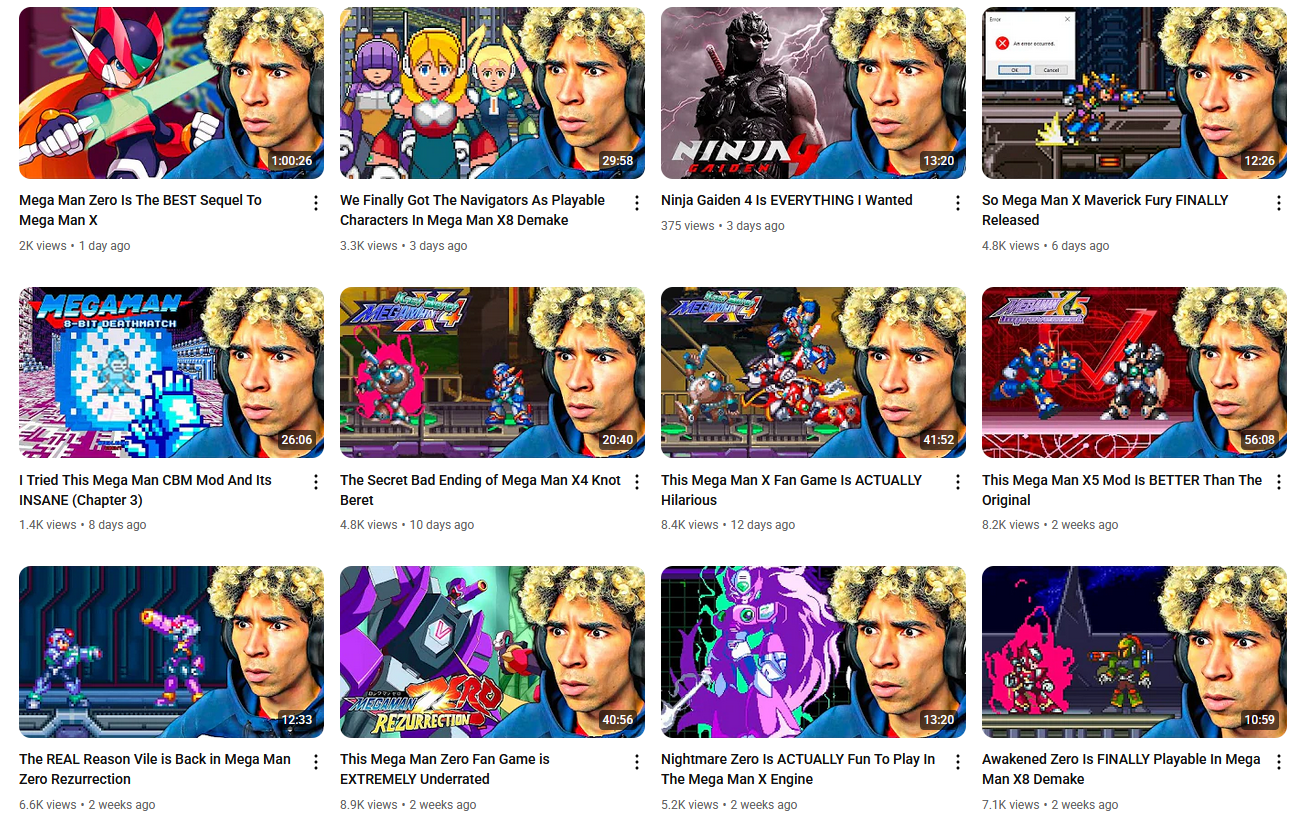Open 'Nightmare Zero Is ACTUALLY Fun To Play' title

[798, 769]
